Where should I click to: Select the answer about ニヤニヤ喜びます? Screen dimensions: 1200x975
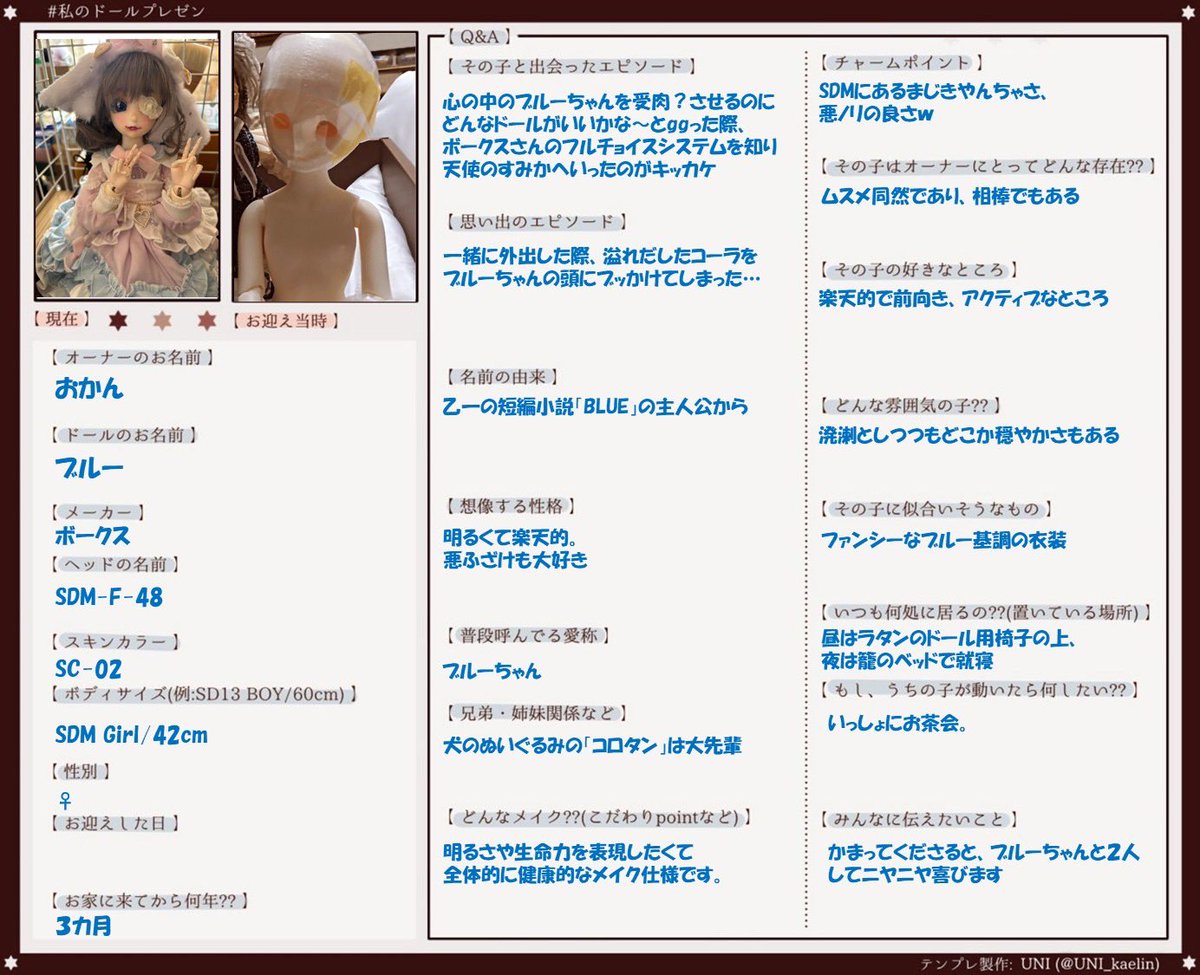pyautogui.click(x=984, y=863)
